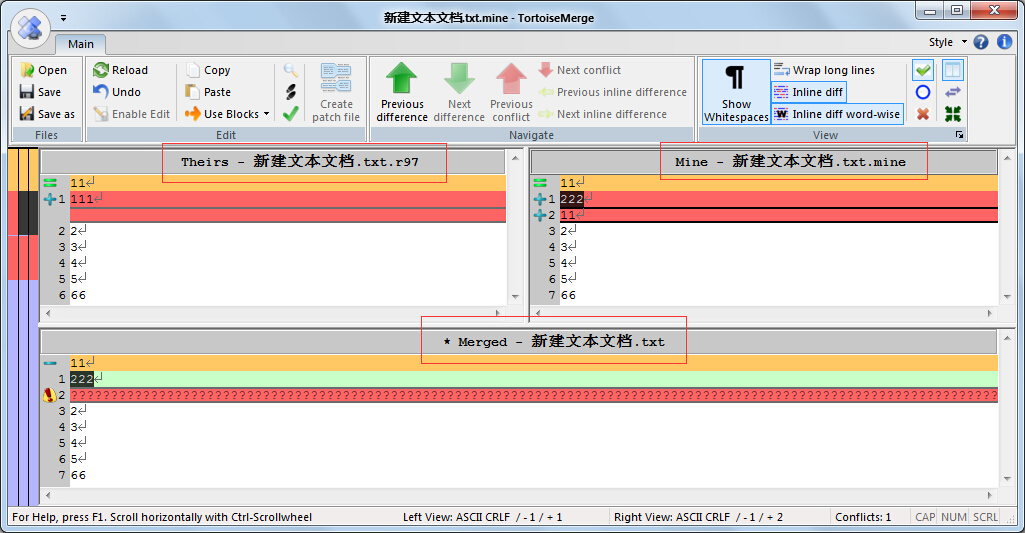Select Next inline difference

click(603, 114)
